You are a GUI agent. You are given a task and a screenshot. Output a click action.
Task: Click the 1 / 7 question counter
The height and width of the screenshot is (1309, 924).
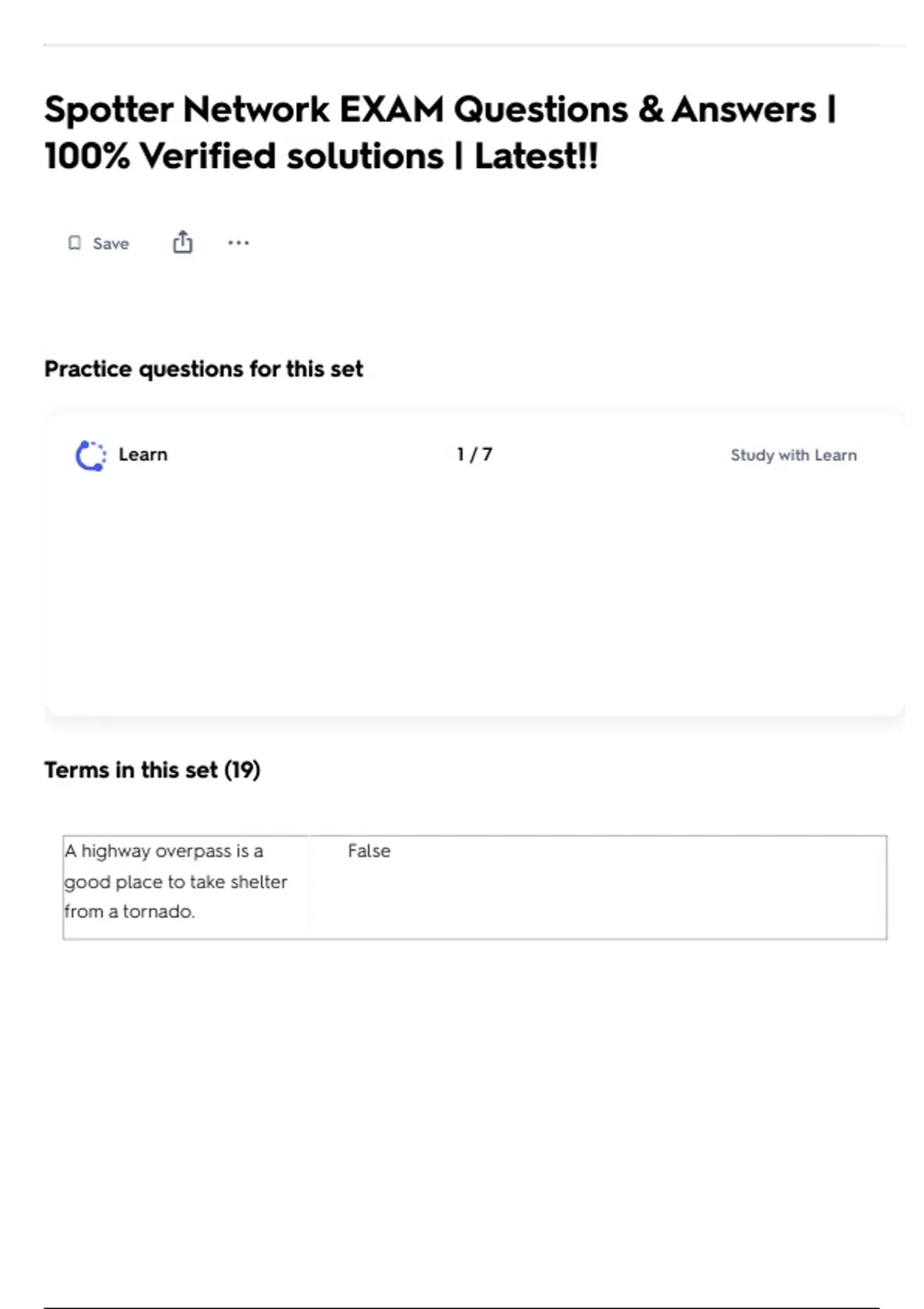[474, 454]
